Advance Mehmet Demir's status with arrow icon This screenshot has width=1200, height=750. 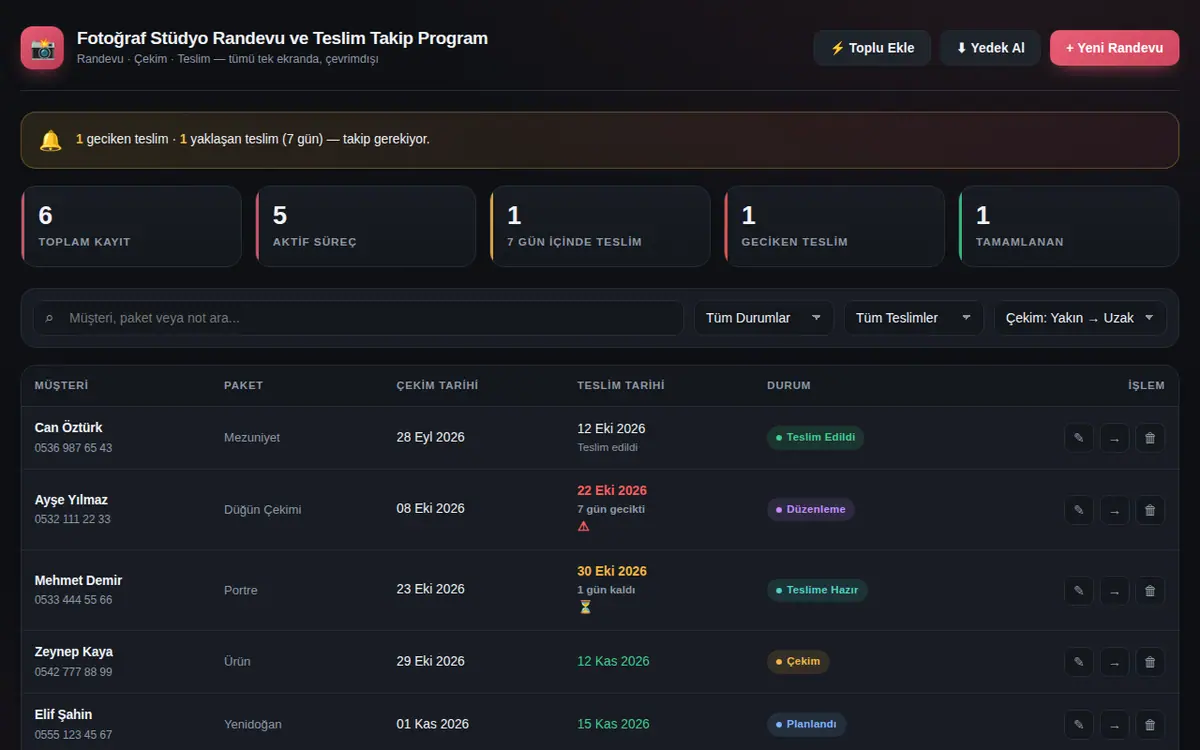(x=1114, y=591)
